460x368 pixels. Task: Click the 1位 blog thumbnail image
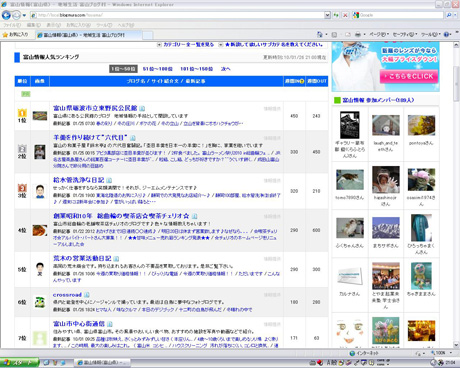pyautogui.click(x=40, y=116)
